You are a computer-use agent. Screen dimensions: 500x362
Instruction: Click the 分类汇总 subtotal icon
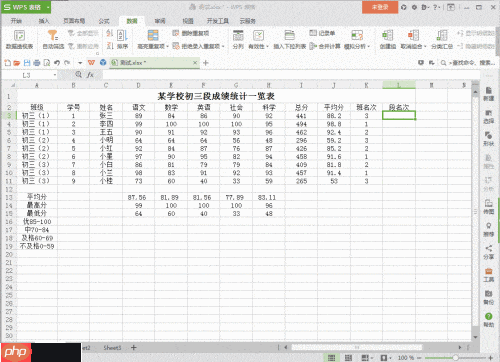tap(442, 35)
